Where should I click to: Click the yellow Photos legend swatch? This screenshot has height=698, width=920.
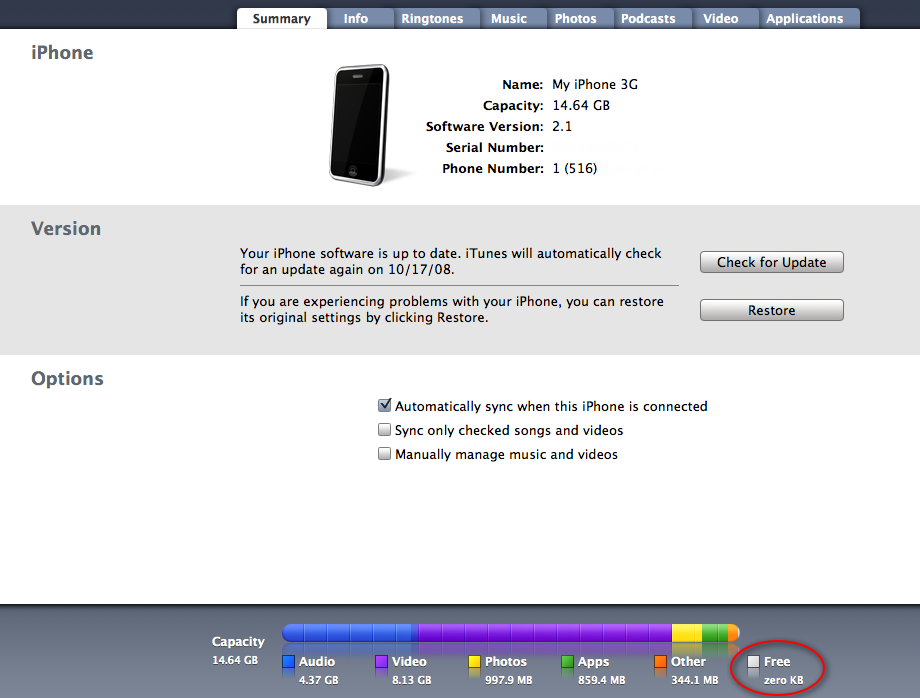coord(475,662)
